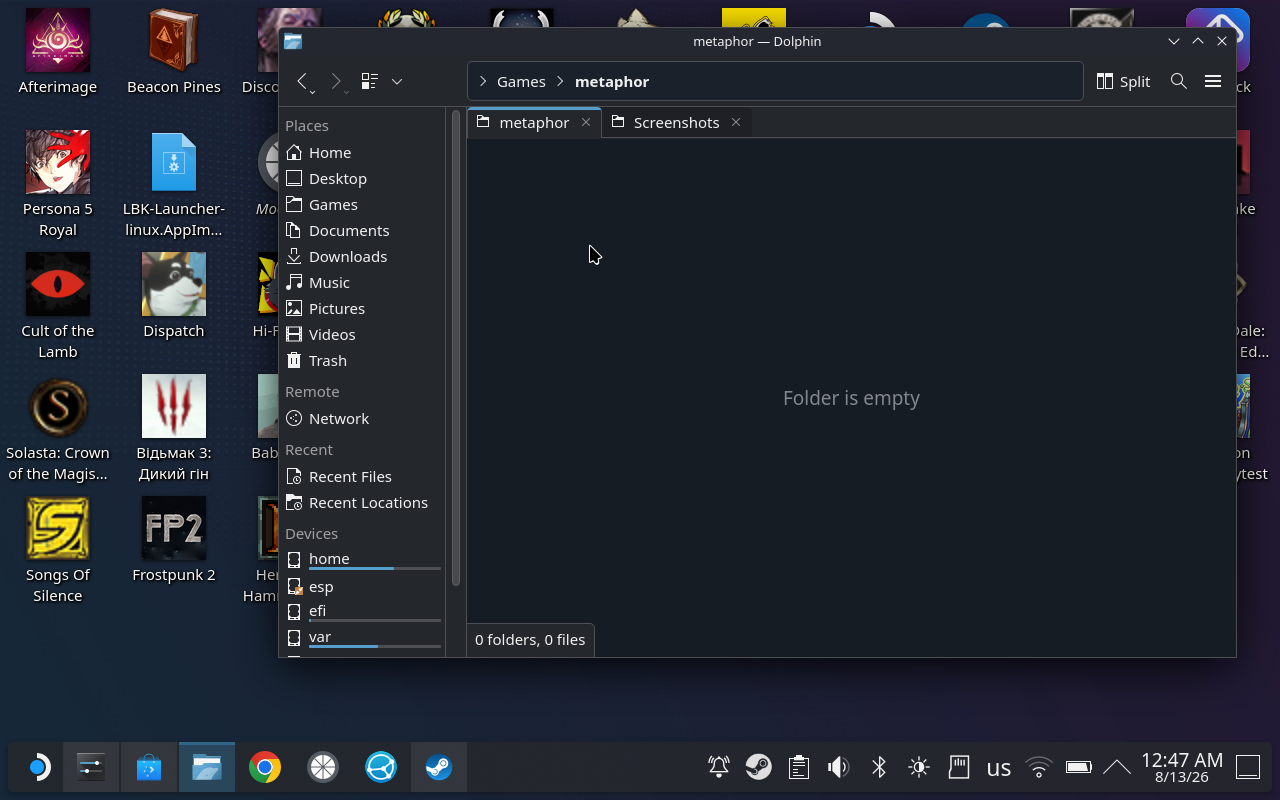Close the metaphor tab

click(x=586, y=122)
